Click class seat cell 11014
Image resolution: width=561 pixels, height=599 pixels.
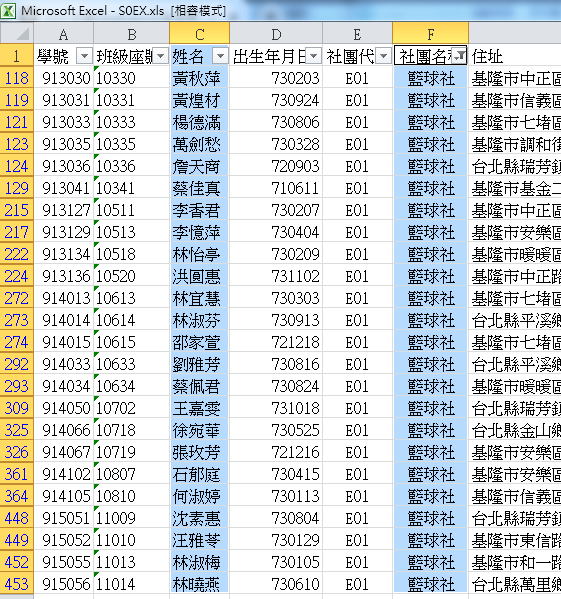pyautogui.click(x=131, y=584)
